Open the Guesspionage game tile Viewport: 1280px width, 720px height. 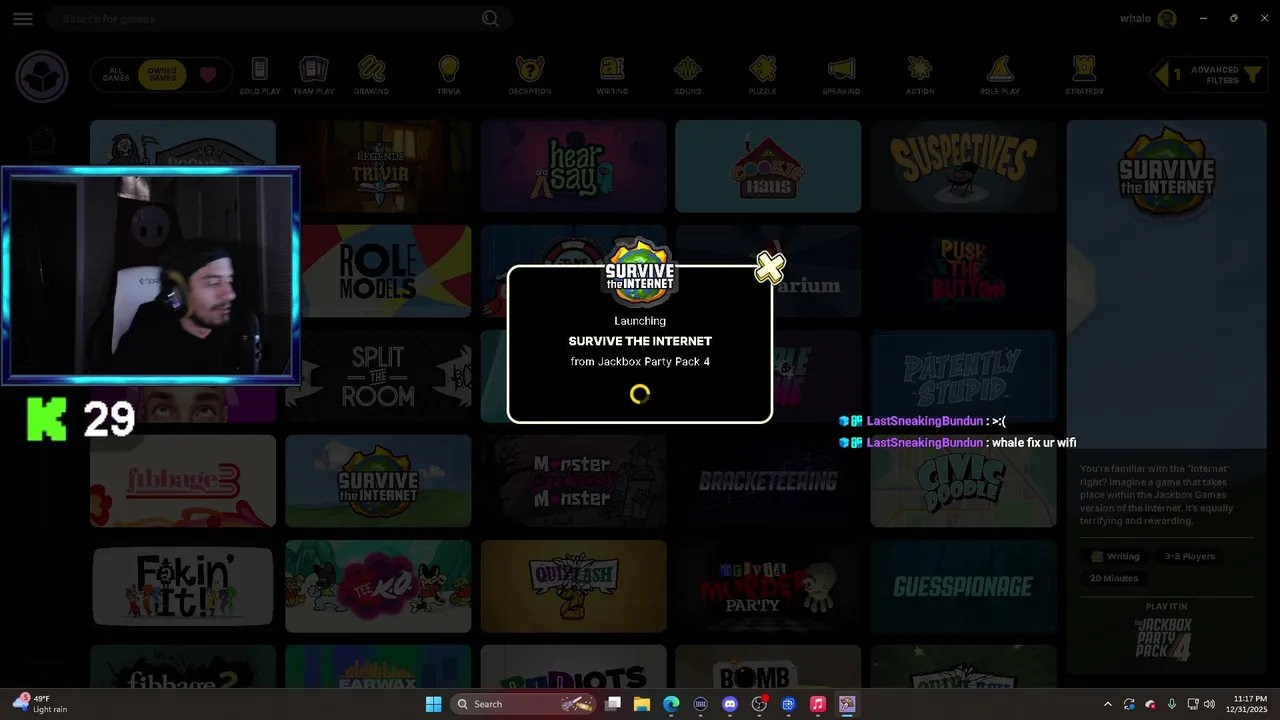[x=963, y=586]
